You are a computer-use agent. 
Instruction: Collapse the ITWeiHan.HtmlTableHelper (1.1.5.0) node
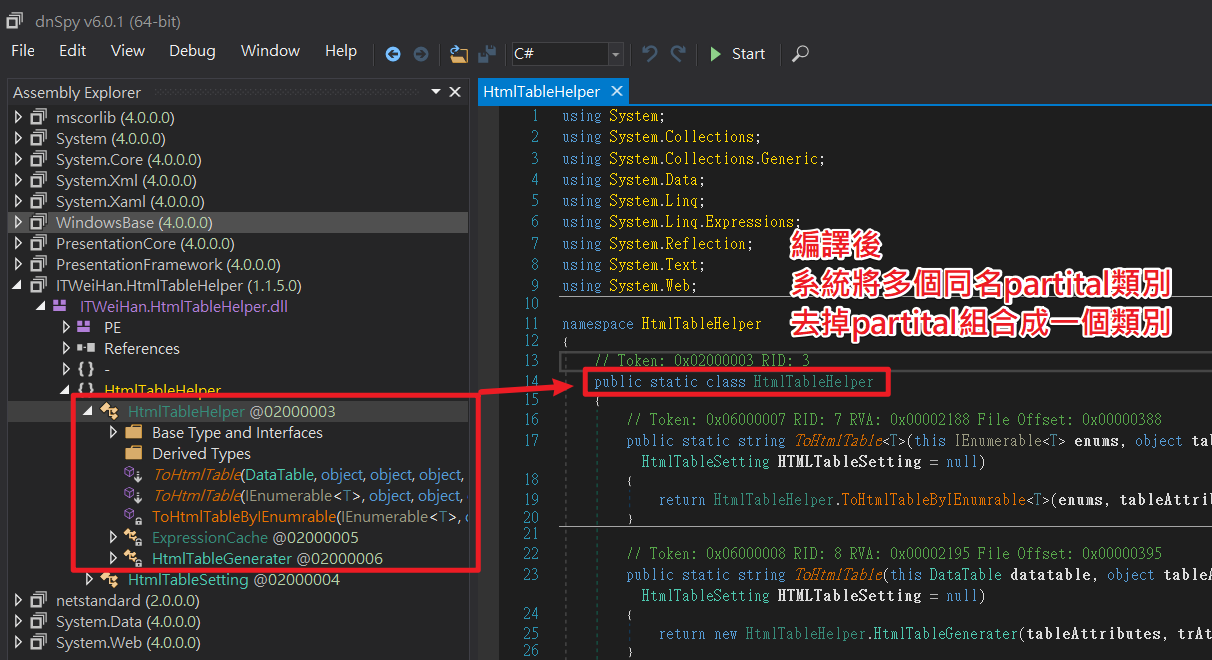[18, 286]
